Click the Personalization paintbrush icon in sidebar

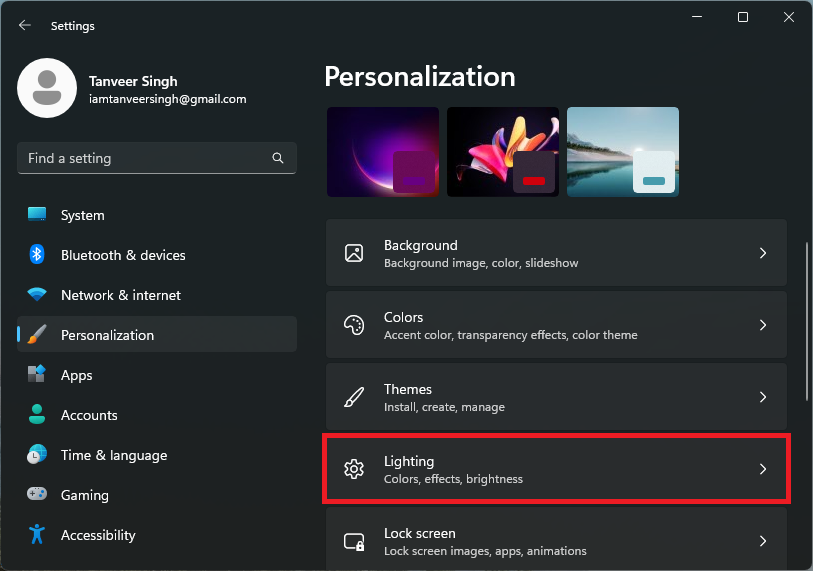tap(37, 335)
